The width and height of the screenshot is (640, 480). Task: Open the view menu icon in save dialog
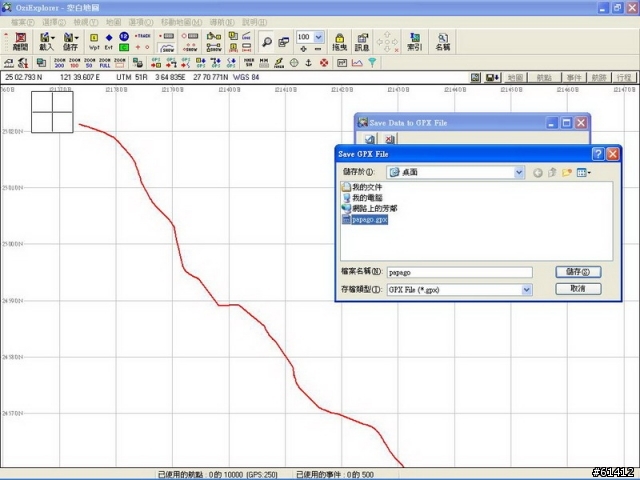[583, 173]
